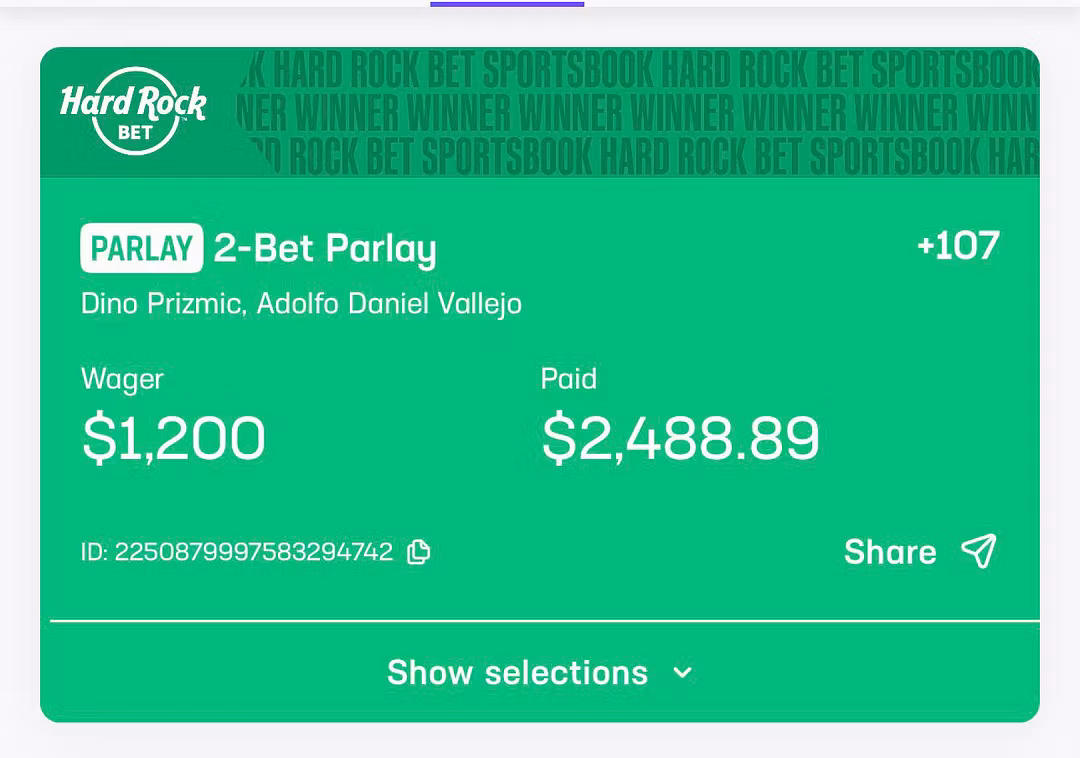Viewport: 1080px width, 758px height.
Task: Click the Paid label
Action: pos(568,379)
